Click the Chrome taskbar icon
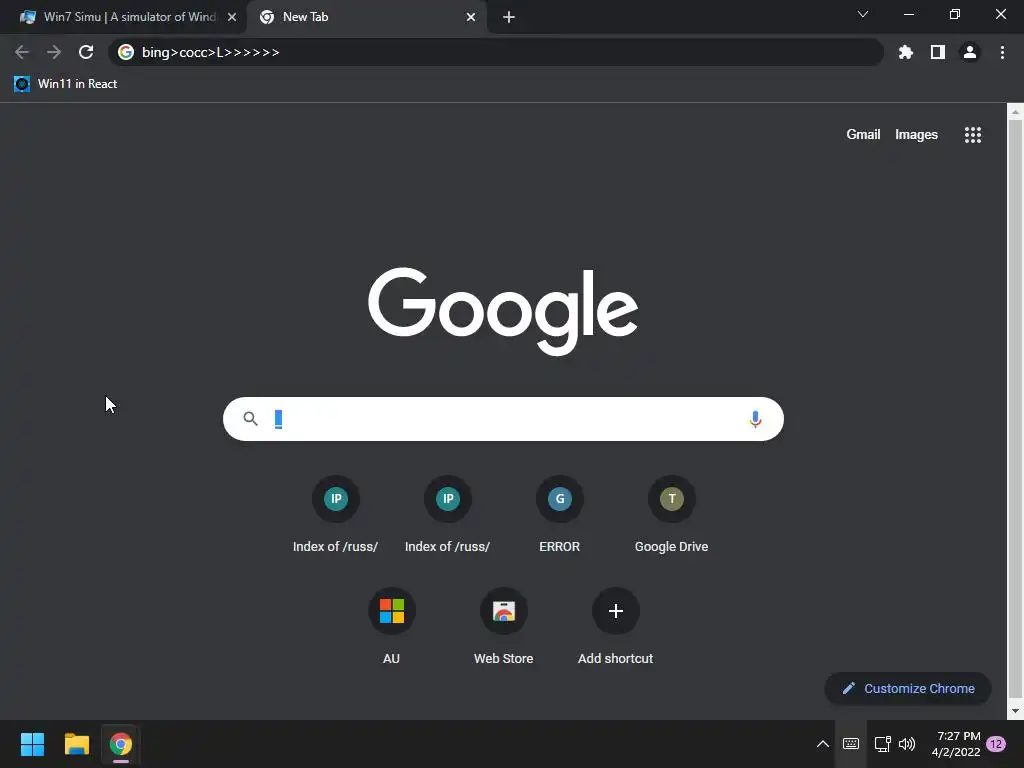The image size is (1024, 768). point(121,744)
